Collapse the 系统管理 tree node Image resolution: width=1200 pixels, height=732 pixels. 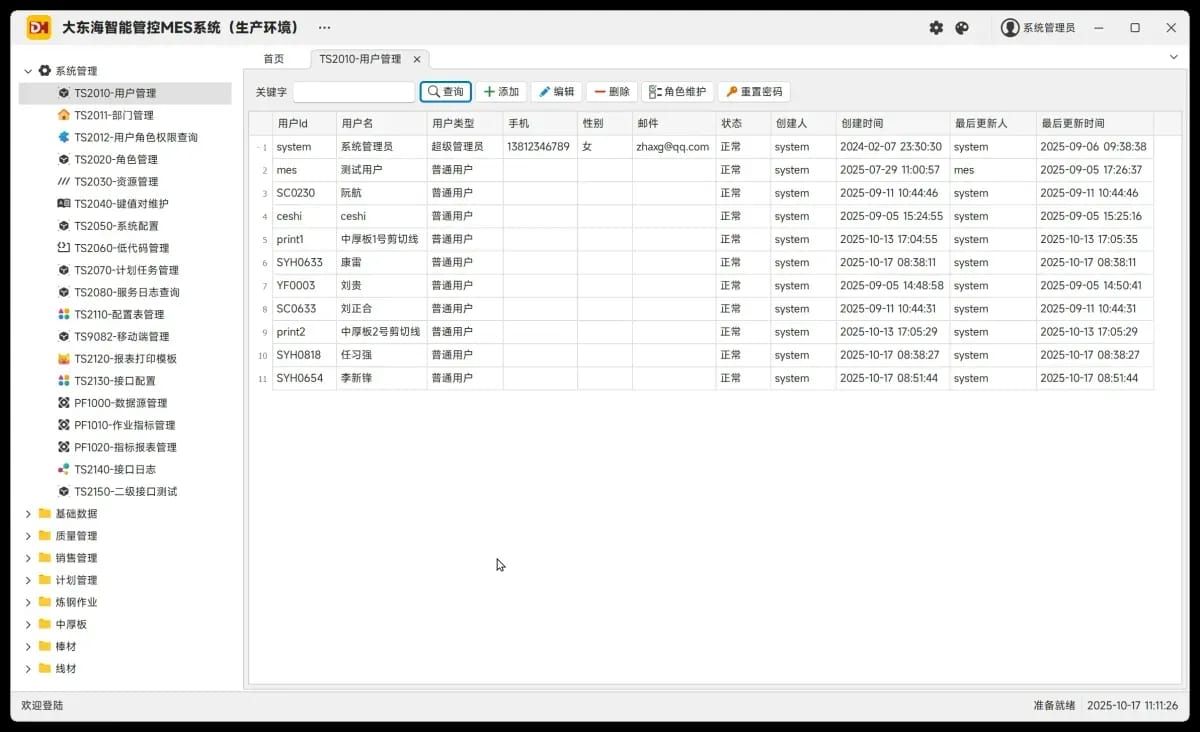point(28,71)
